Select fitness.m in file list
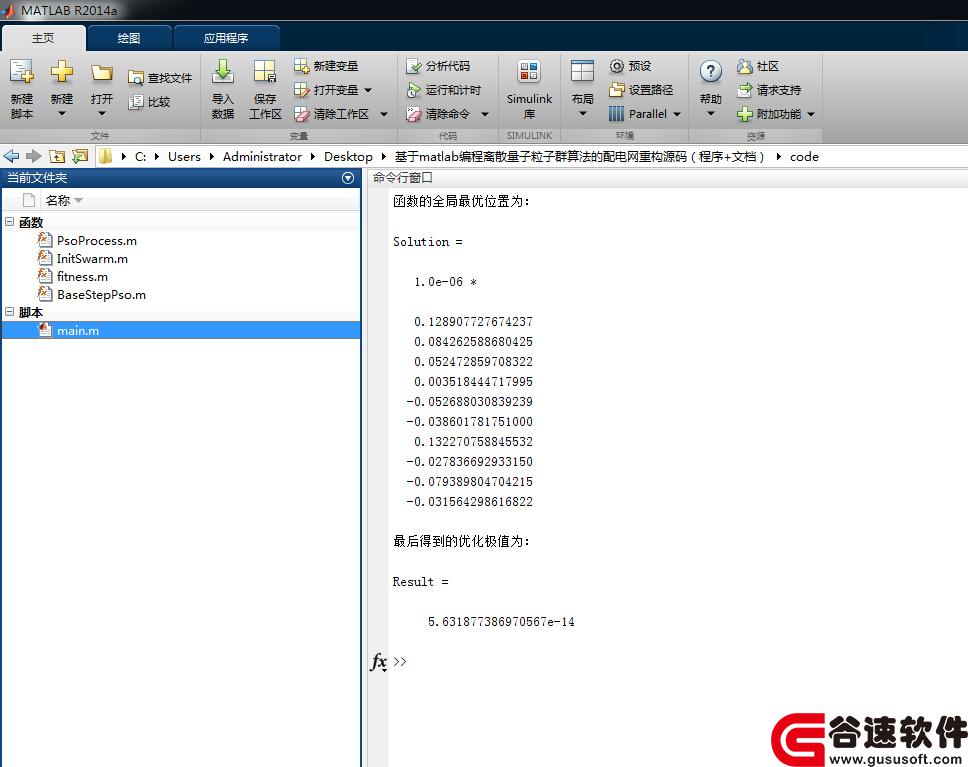 point(82,277)
